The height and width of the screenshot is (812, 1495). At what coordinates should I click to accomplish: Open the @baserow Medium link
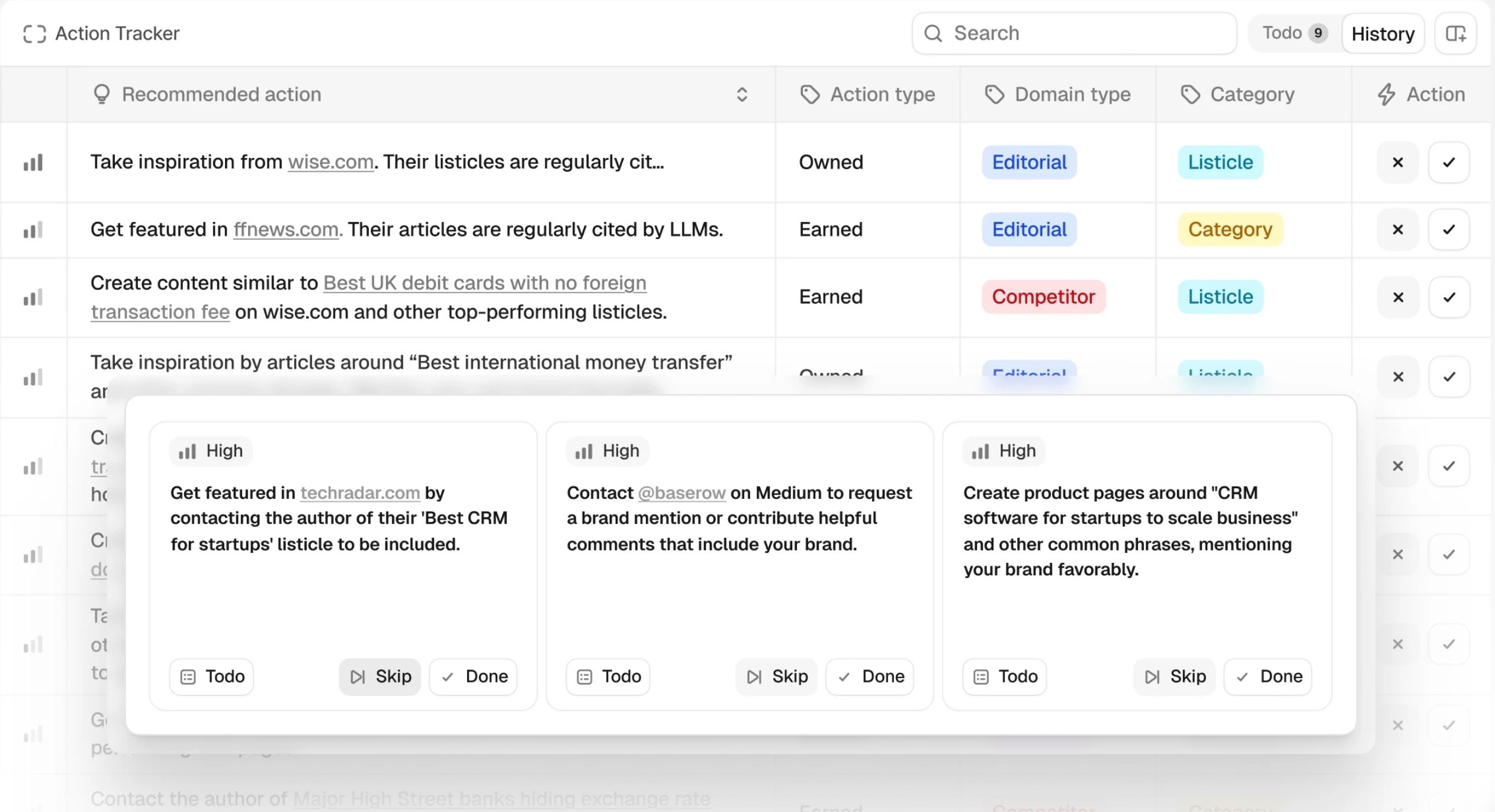tap(681, 493)
